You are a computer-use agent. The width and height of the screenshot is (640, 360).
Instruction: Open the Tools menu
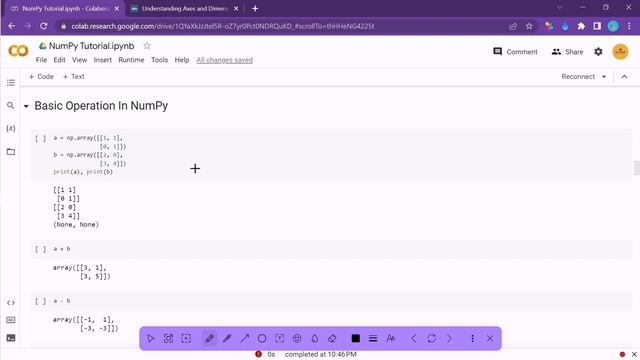160,60
